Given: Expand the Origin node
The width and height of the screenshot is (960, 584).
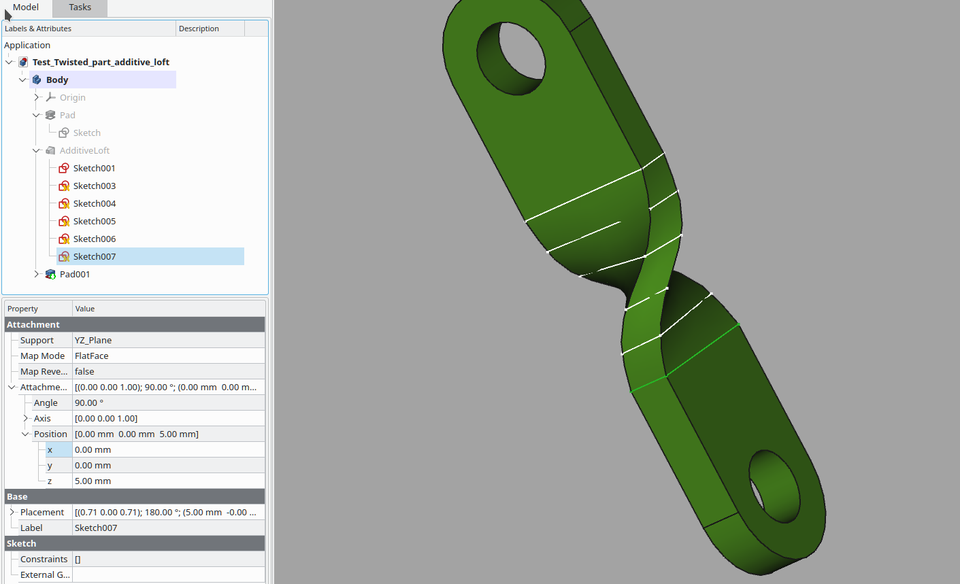Looking at the screenshot, I should click(36, 97).
